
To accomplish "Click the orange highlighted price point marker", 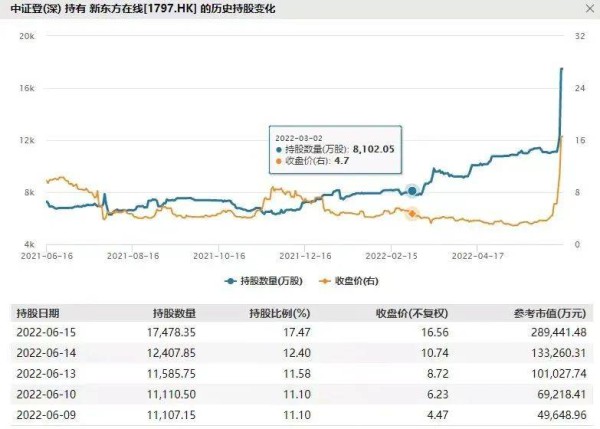I will pos(412,214).
